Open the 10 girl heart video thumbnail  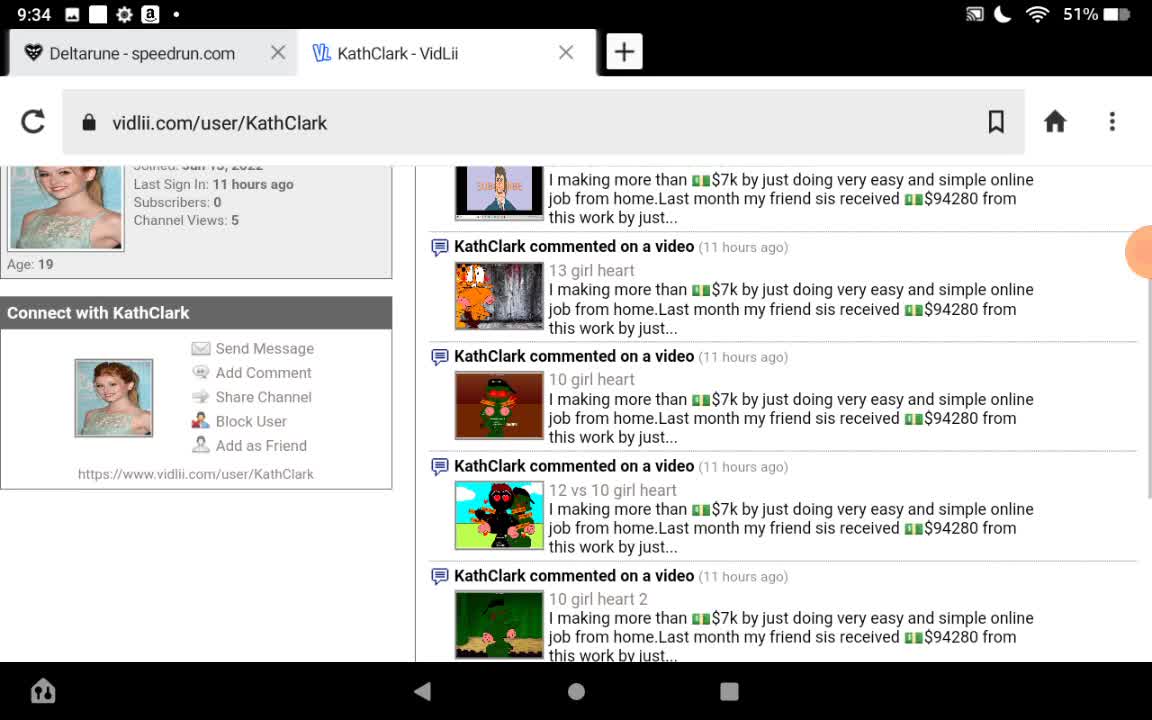tap(499, 405)
